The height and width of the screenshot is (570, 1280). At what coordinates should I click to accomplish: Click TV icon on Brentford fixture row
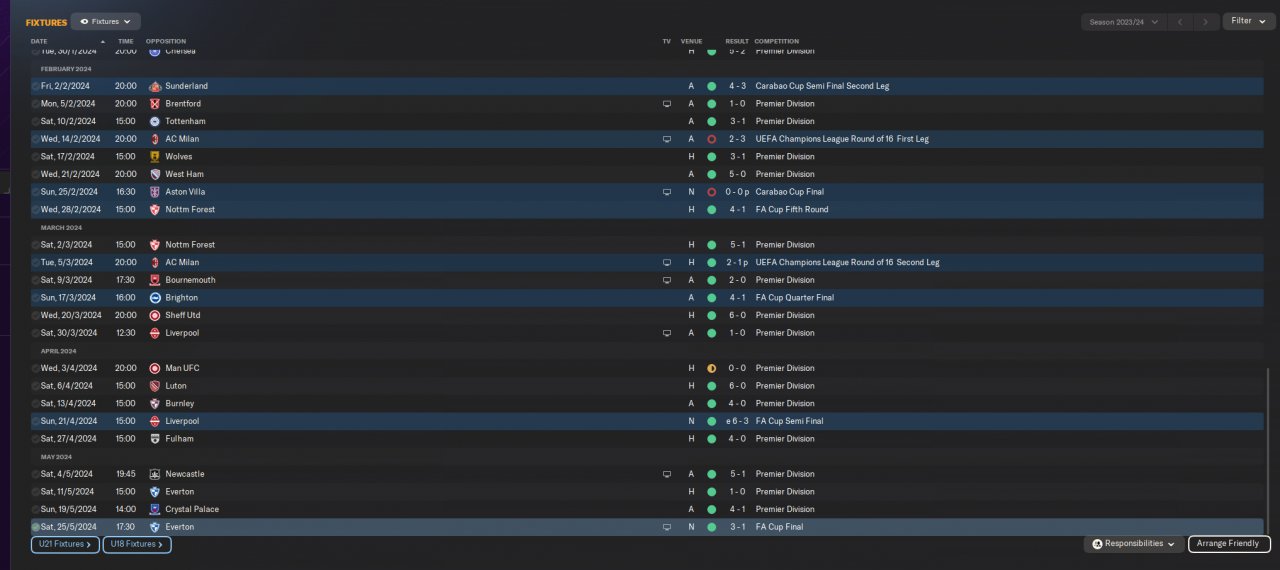[x=667, y=104]
